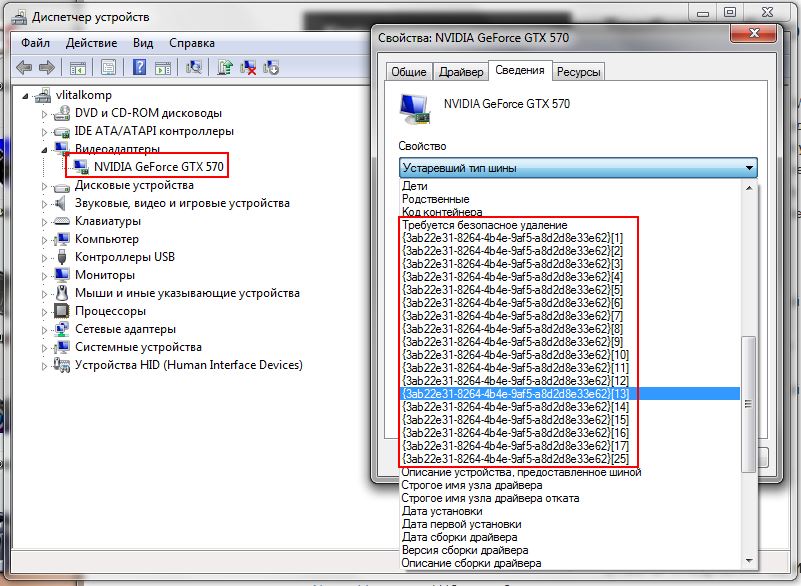
Task: Switch to the Драйвер tab
Action: (461, 72)
